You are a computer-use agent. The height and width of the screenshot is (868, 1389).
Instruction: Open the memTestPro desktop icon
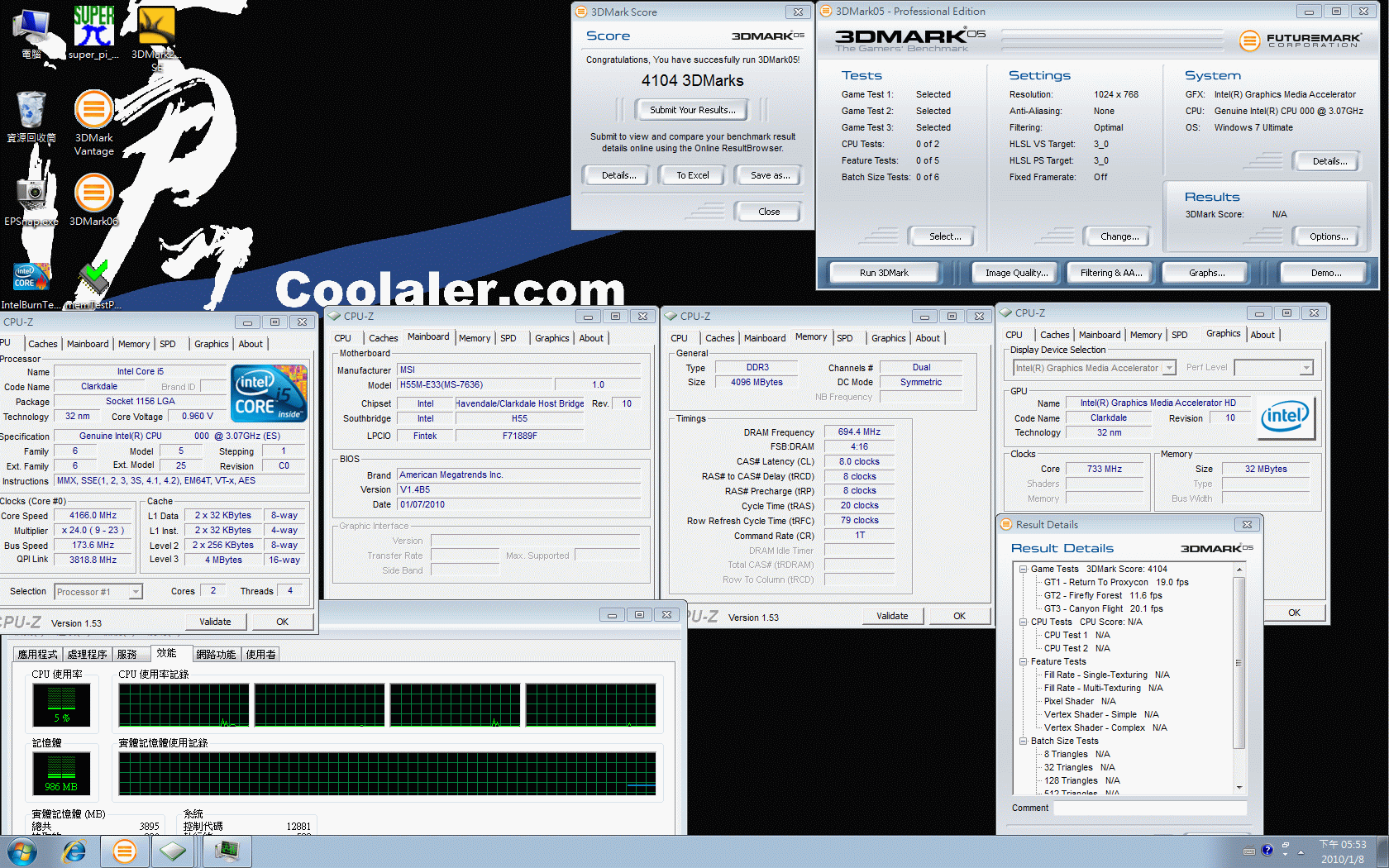click(93, 285)
